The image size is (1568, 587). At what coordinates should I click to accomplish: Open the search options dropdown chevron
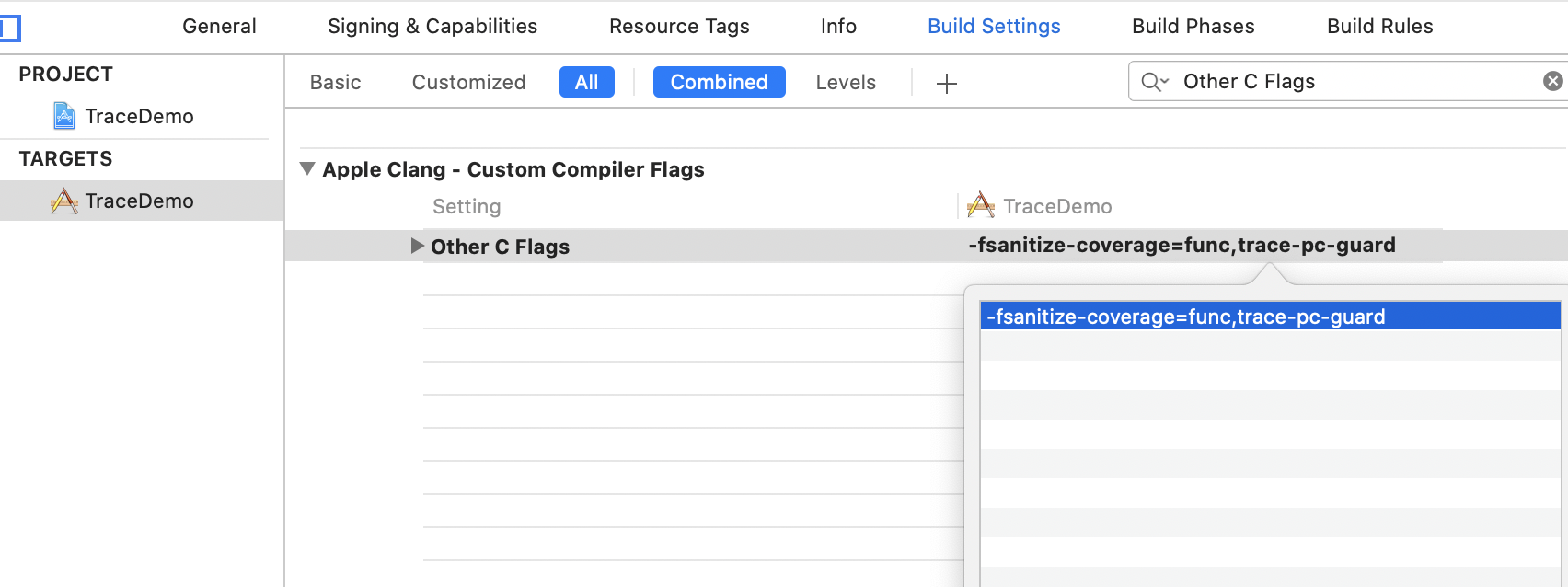1165,82
